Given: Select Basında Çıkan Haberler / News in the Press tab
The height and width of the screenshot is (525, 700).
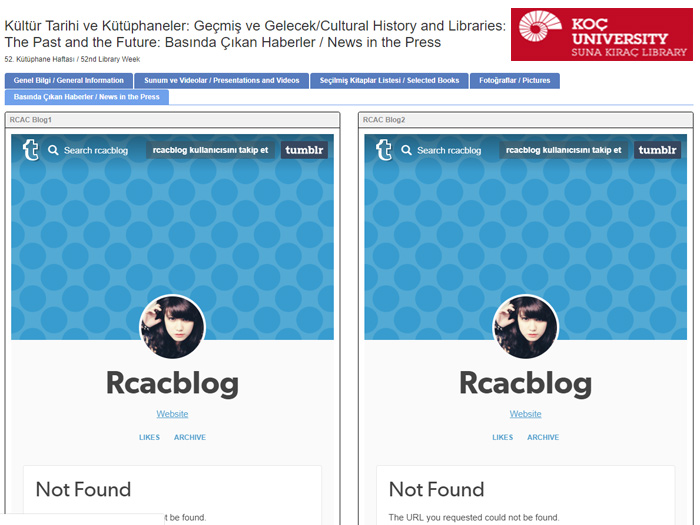Looking at the screenshot, I should coord(87,97).
